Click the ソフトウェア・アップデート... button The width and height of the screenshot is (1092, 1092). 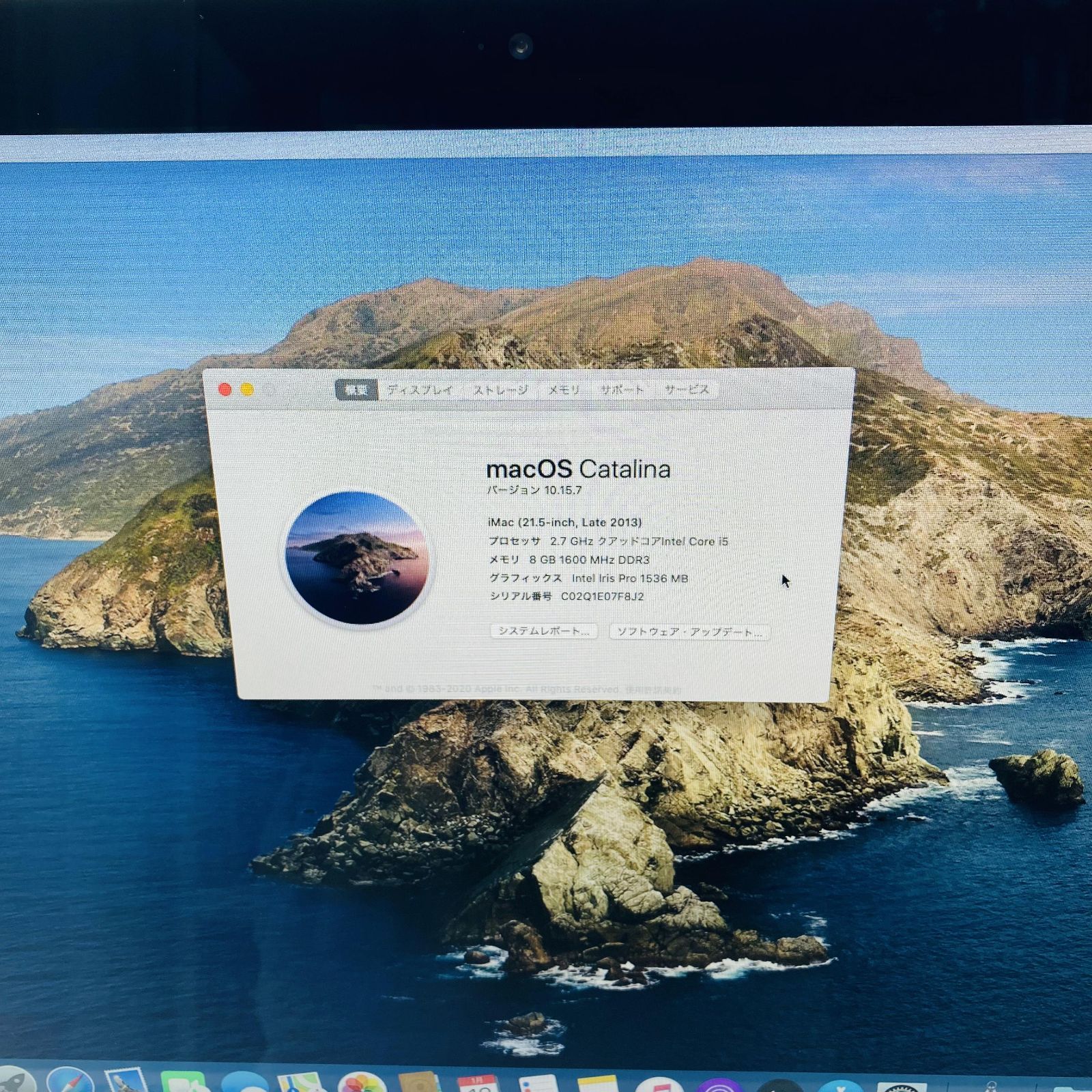689,632
